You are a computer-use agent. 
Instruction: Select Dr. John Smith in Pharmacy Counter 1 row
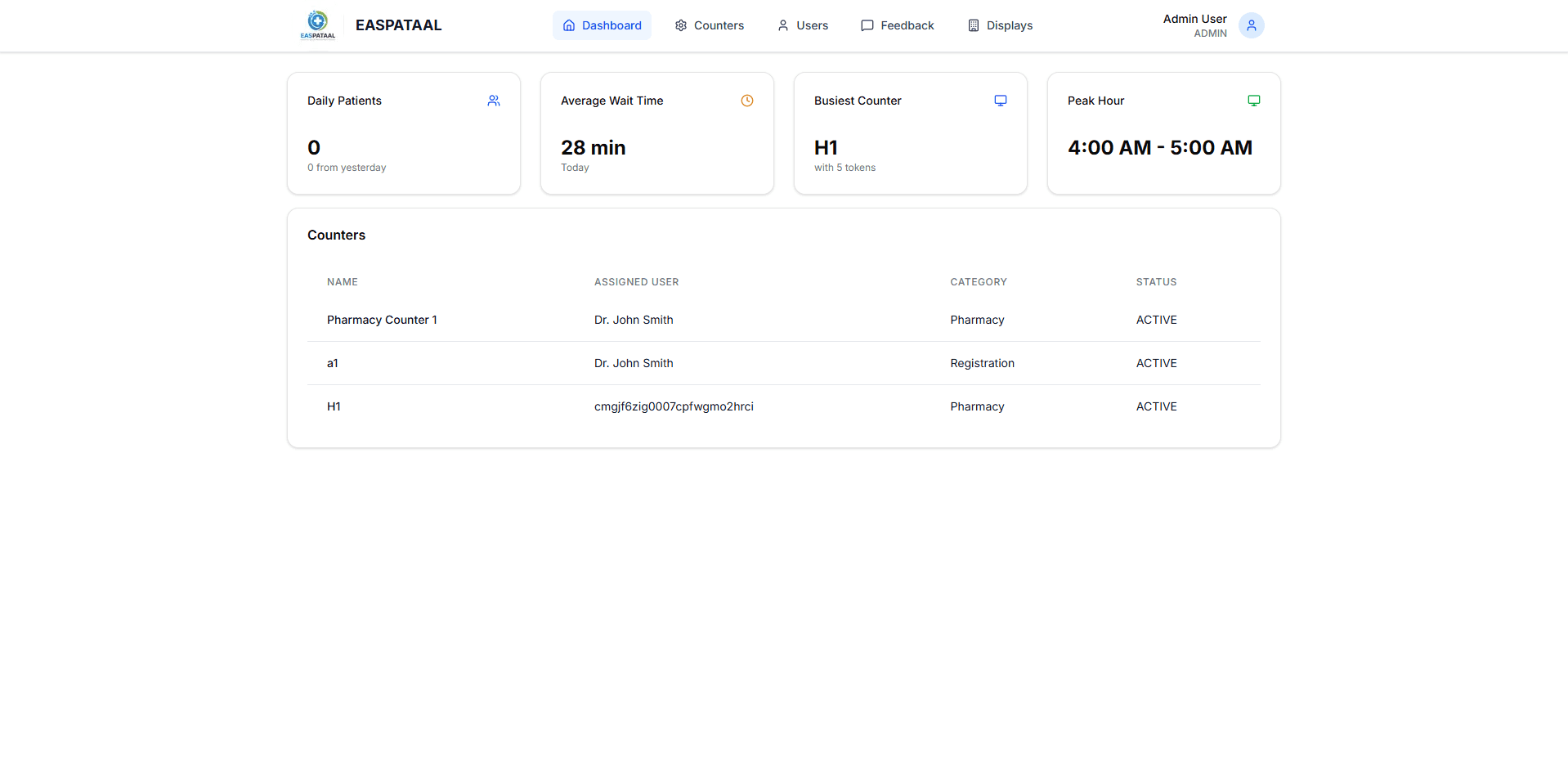coord(634,320)
